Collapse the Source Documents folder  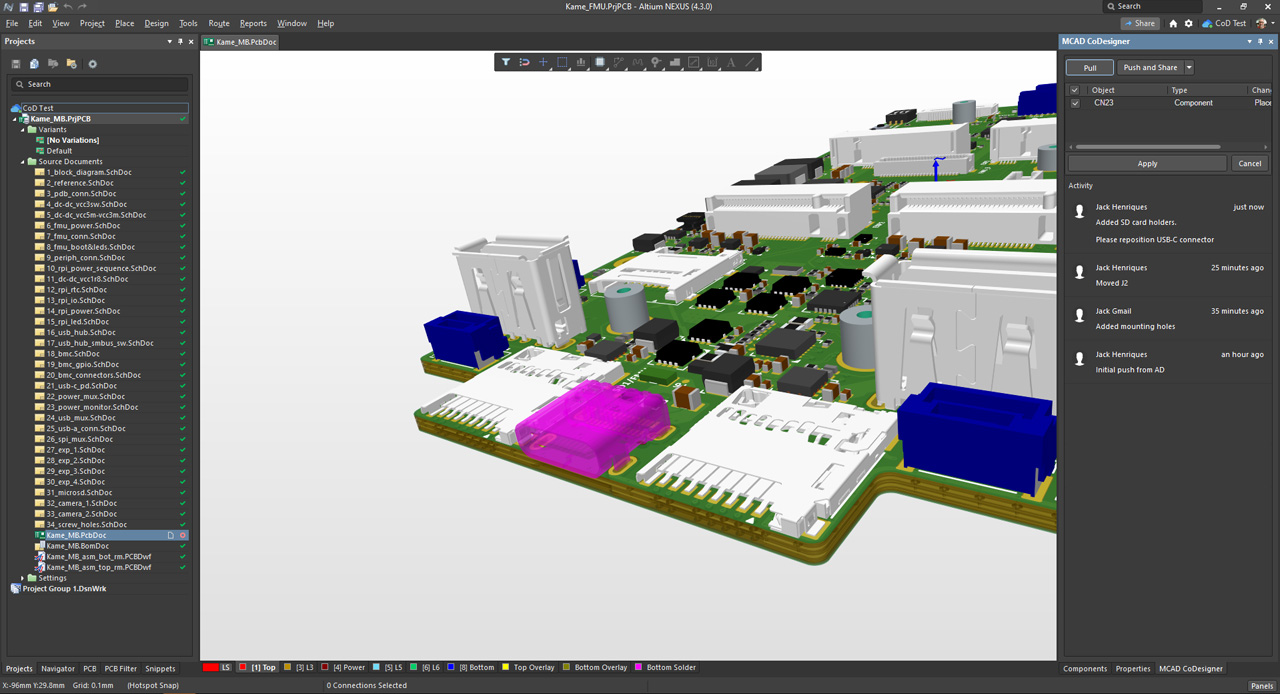(x=21, y=161)
